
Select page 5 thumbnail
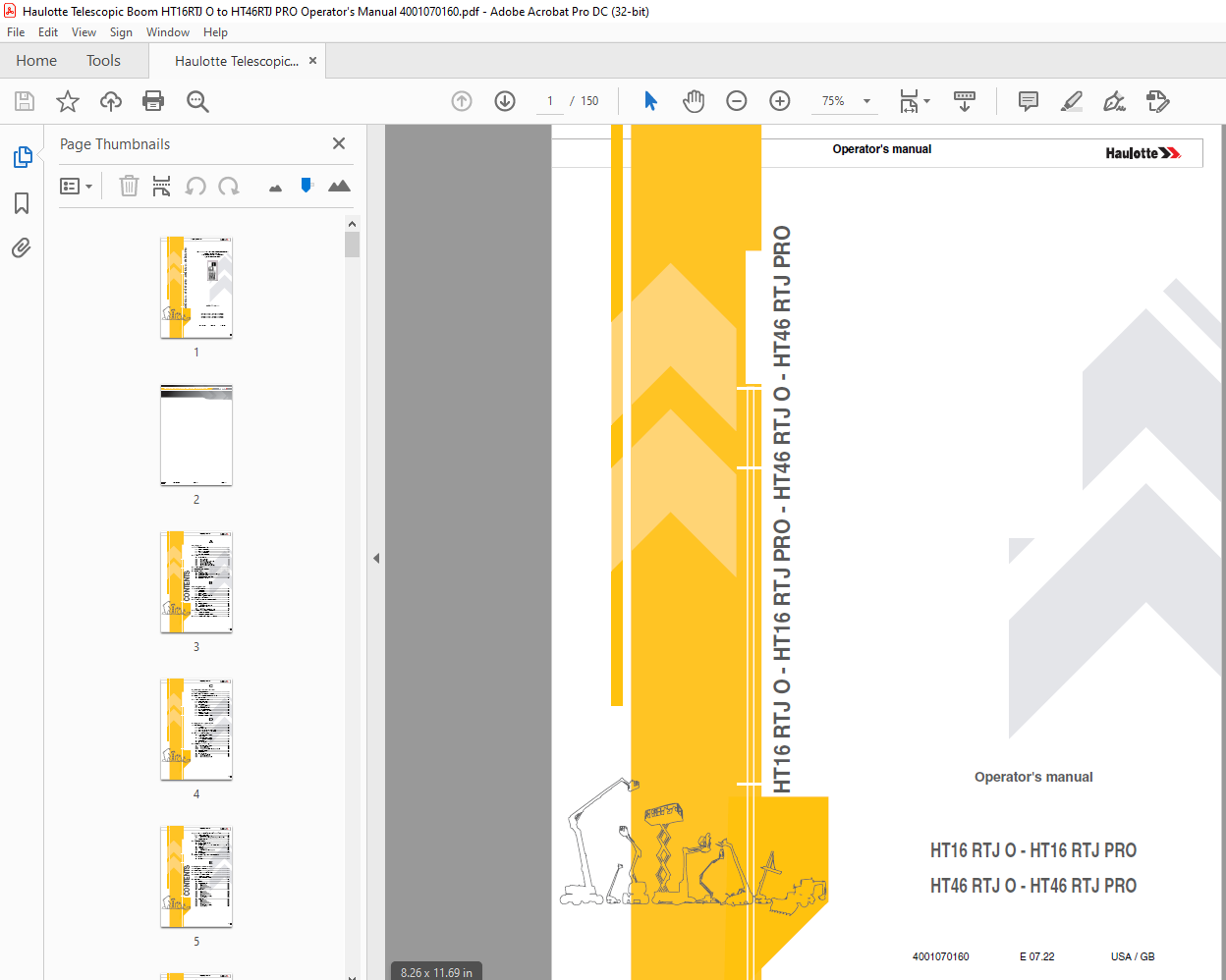point(196,877)
